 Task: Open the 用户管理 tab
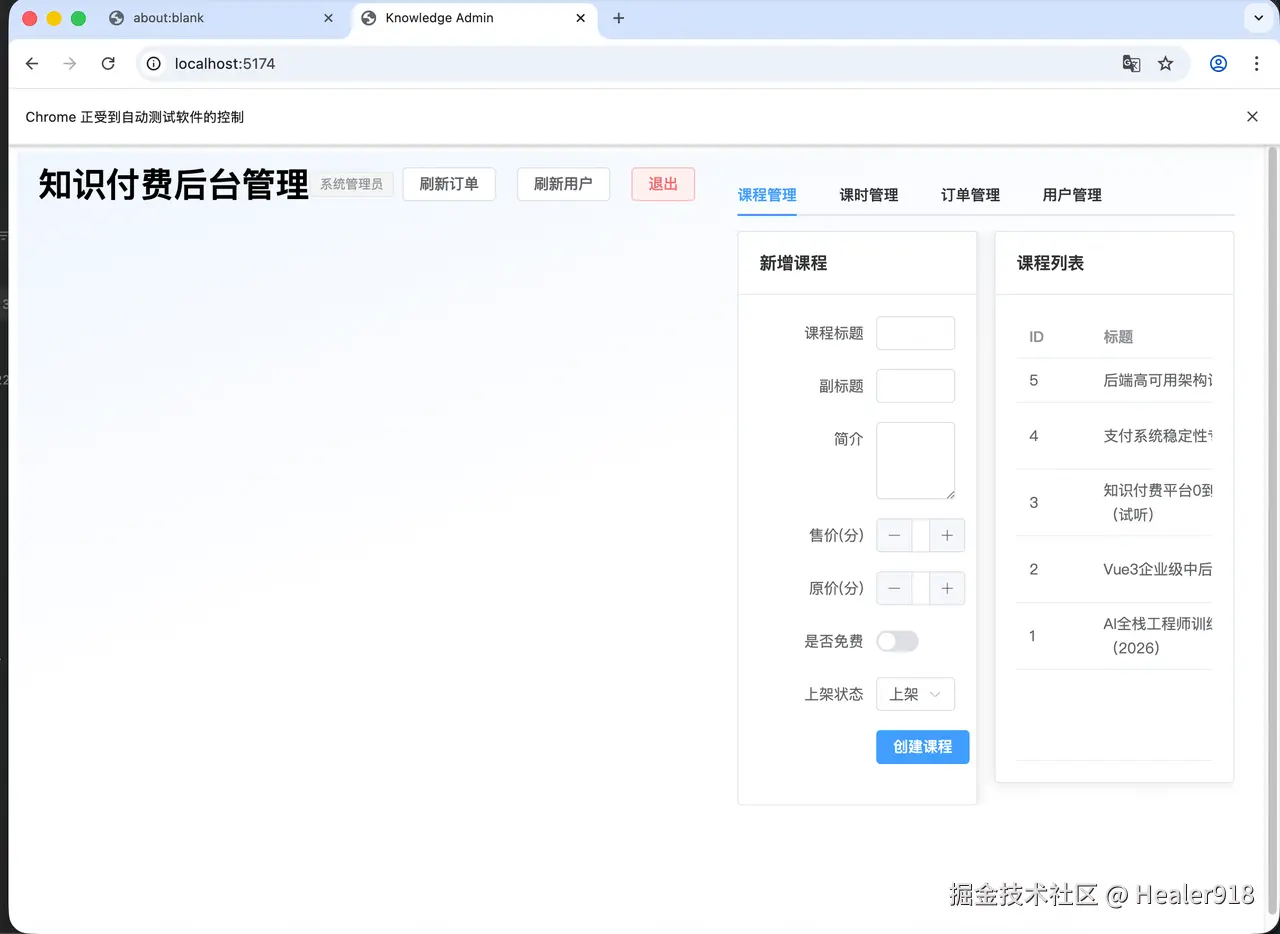point(1072,195)
